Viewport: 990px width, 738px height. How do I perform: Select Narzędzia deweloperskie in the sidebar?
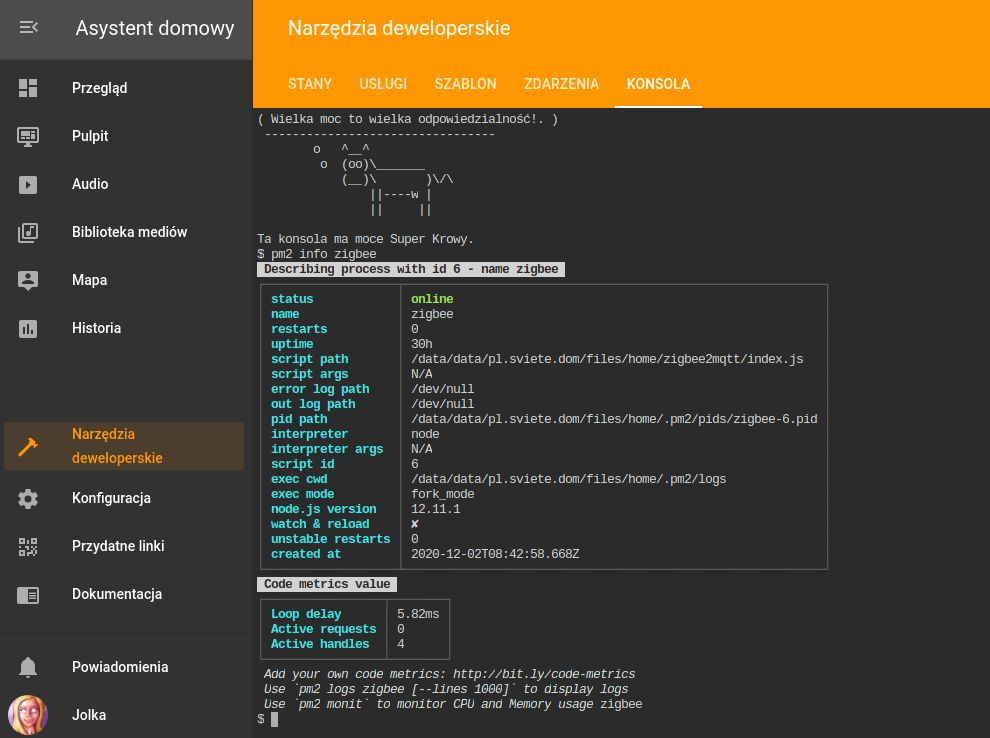click(124, 446)
